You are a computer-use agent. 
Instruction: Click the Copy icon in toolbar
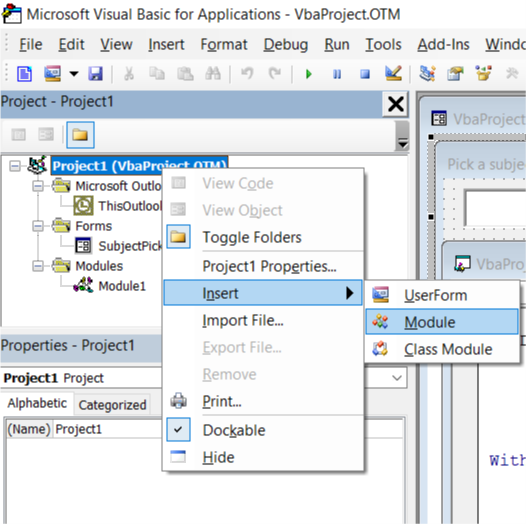click(157, 73)
